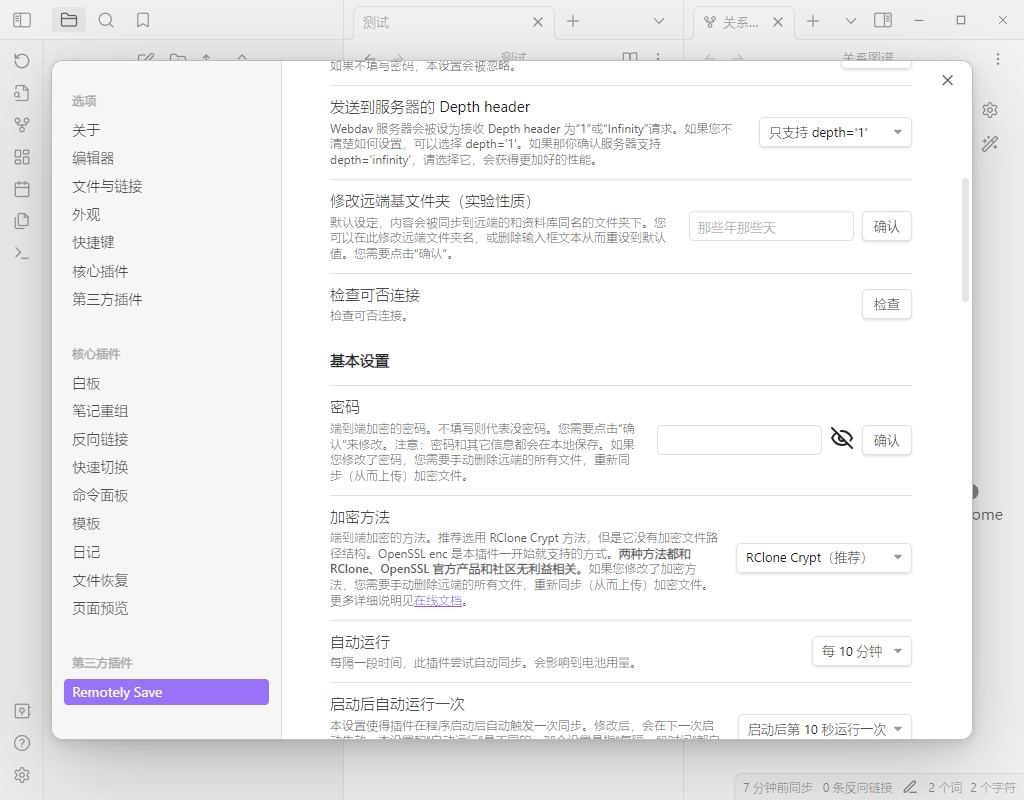Close the 测试 tab

[537, 22]
